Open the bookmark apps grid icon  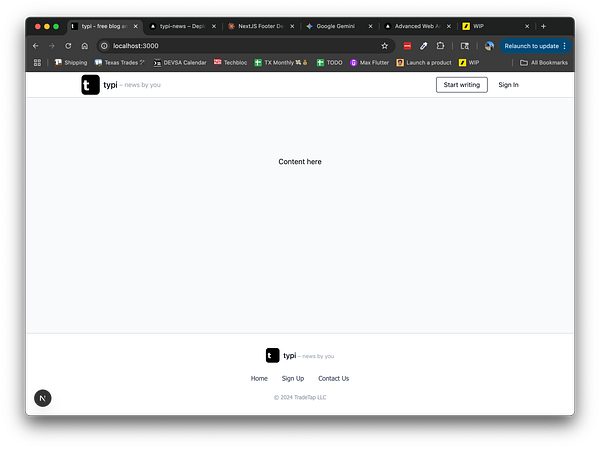coord(37,62)
